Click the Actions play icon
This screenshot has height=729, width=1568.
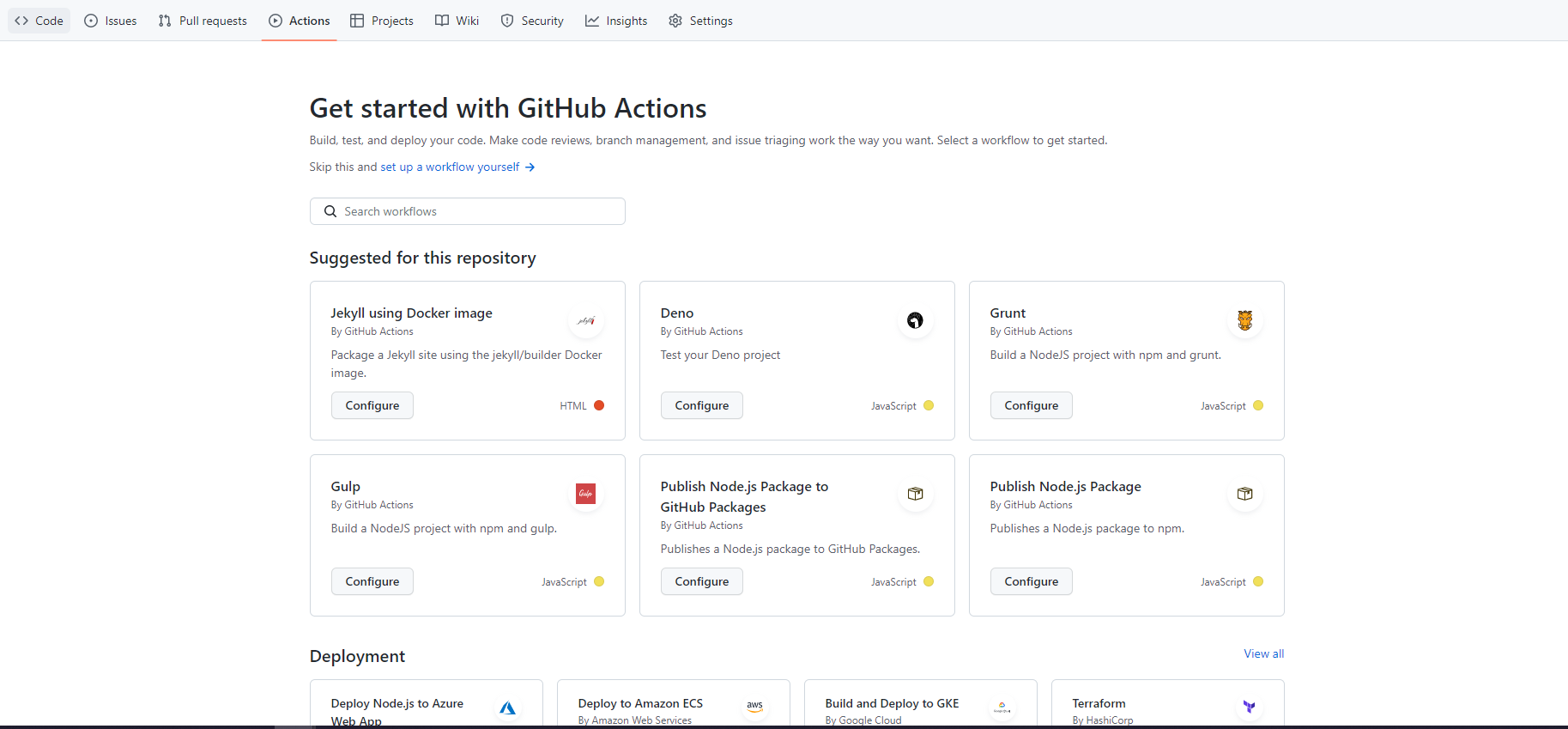point(275,21)
